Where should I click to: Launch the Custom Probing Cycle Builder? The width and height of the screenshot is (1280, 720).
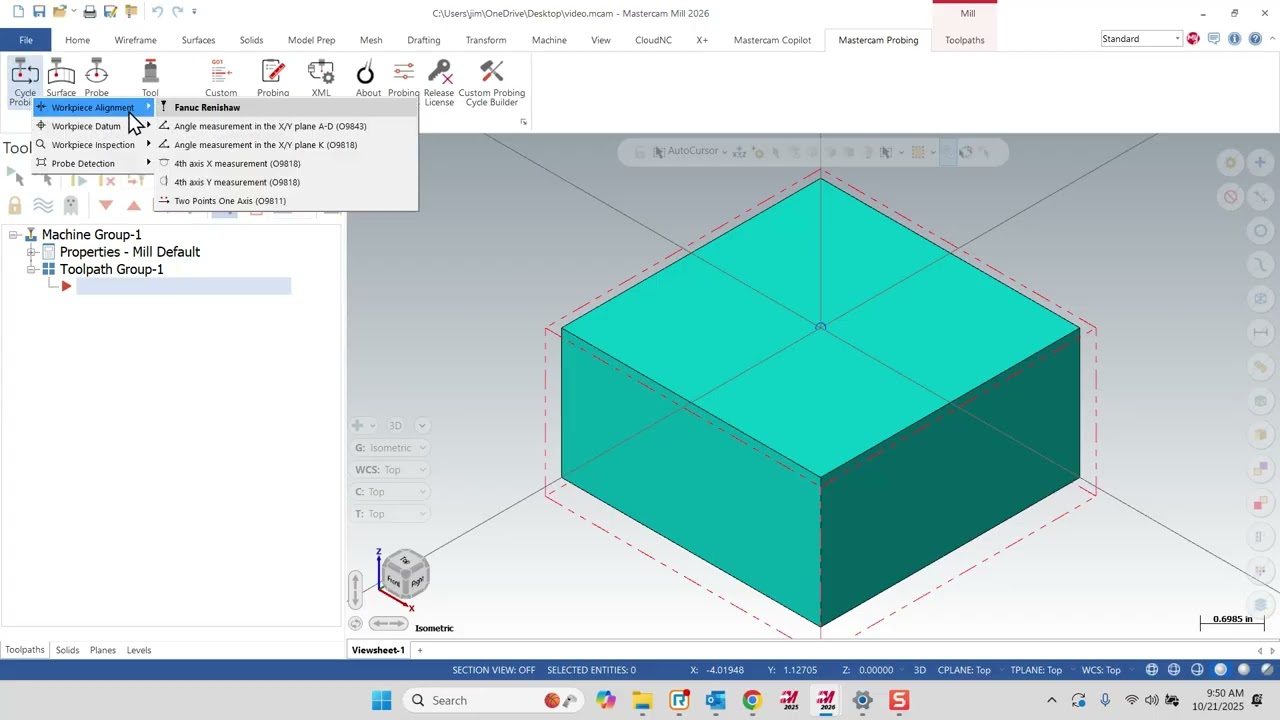[491, 82]
